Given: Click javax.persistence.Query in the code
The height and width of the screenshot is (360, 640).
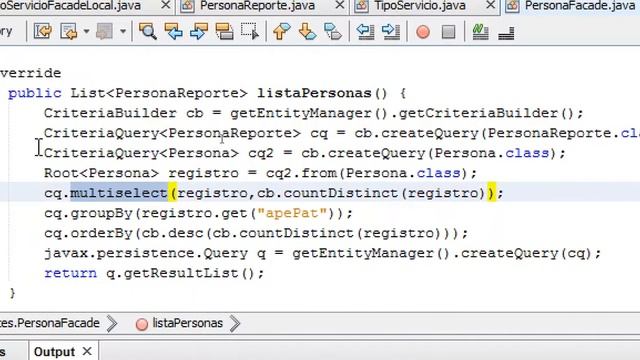Looking at the screenshot, I should [x=146, y=253].
